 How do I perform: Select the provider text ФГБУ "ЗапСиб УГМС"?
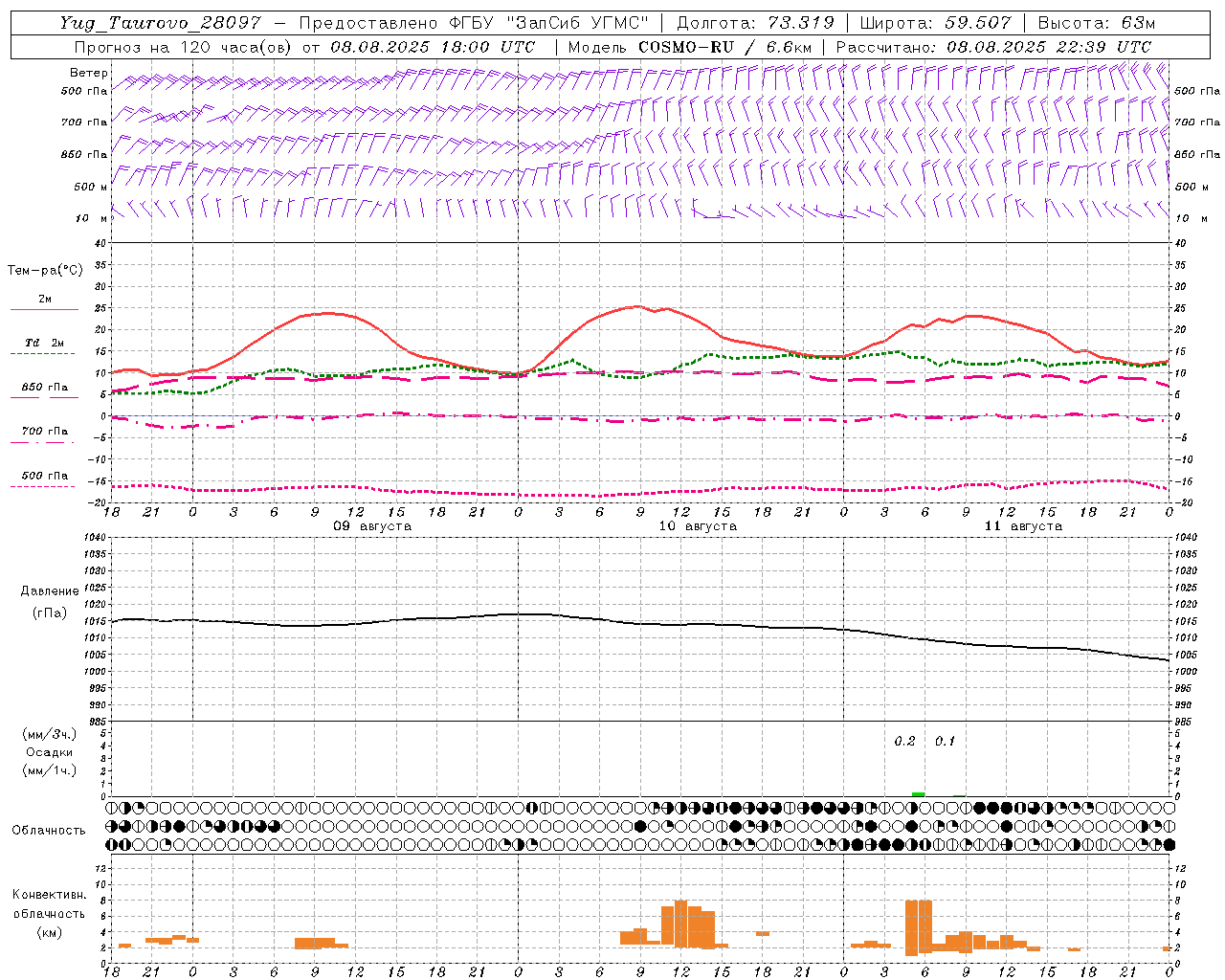point(548,23)
